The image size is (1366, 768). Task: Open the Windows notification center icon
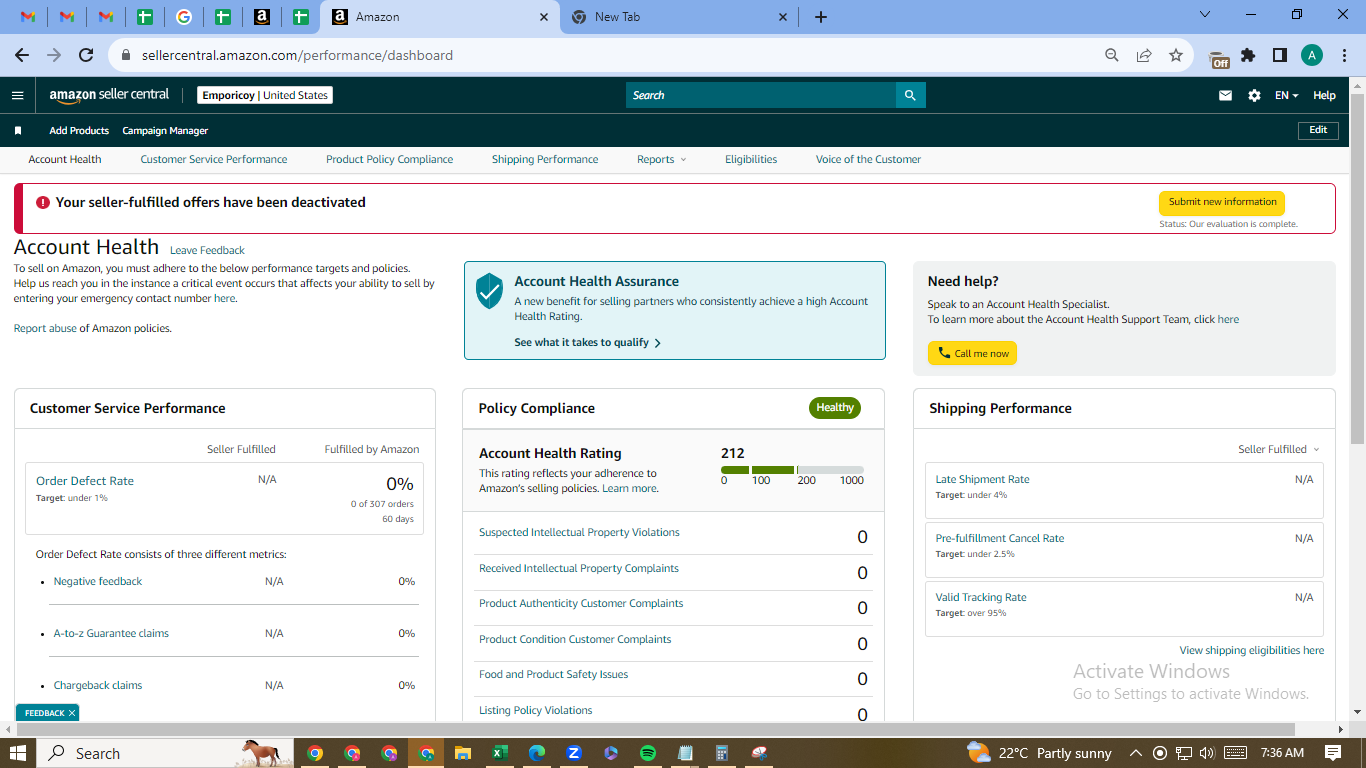click(1333, 753)
